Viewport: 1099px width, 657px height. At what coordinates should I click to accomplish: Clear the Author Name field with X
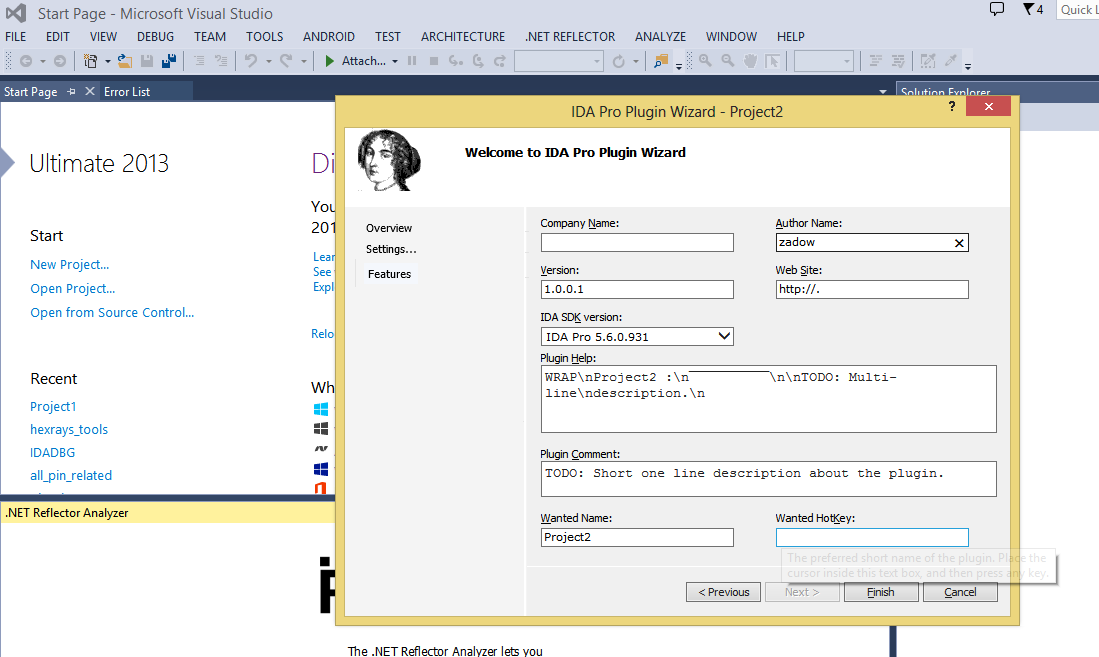coord(959,243)
